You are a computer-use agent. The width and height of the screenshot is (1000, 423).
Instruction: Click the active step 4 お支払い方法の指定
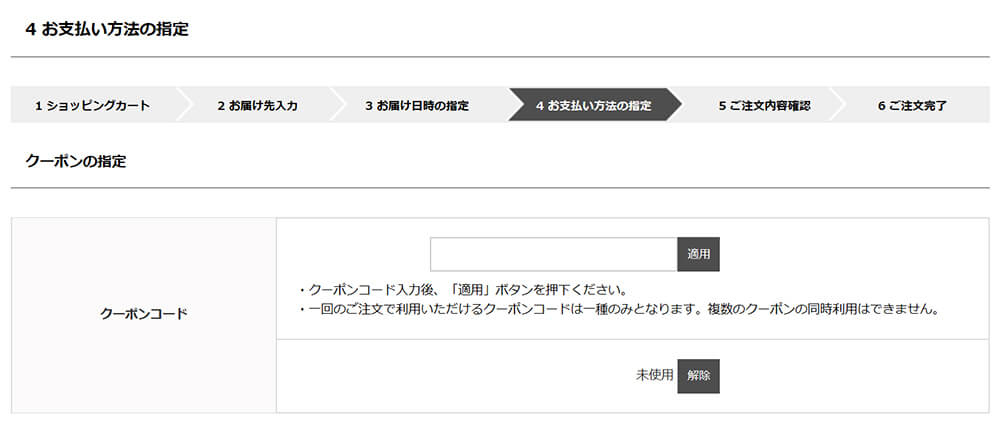tap(594, 106)
